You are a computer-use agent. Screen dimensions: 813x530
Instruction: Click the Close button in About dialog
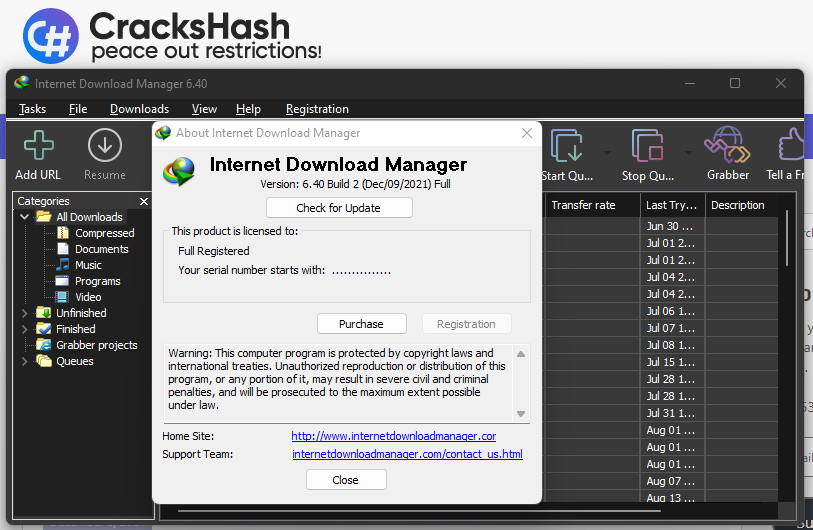click(x=346, y=480)
